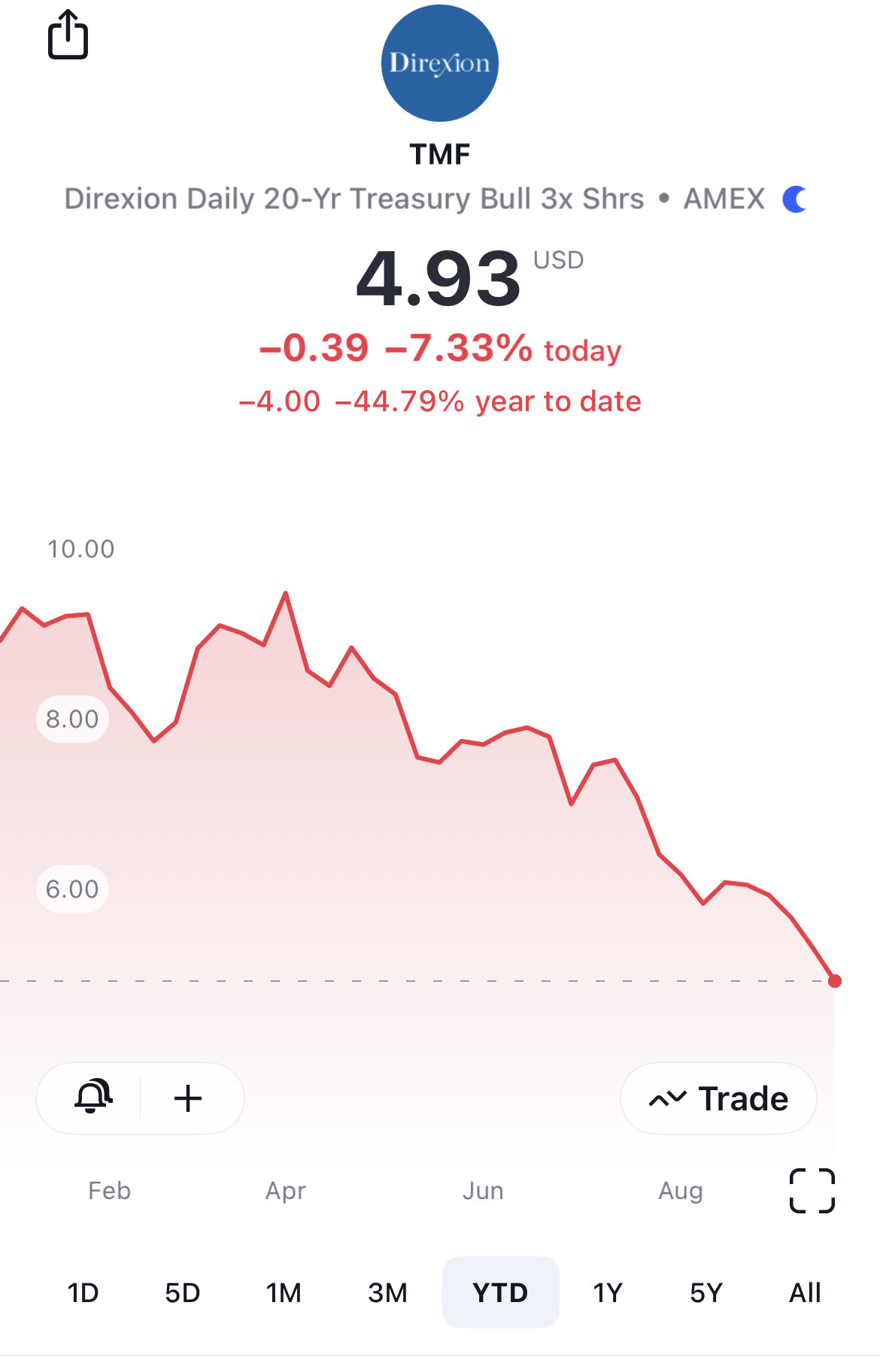Select the All time range
880x1372 pixels.
point(804,1293)
